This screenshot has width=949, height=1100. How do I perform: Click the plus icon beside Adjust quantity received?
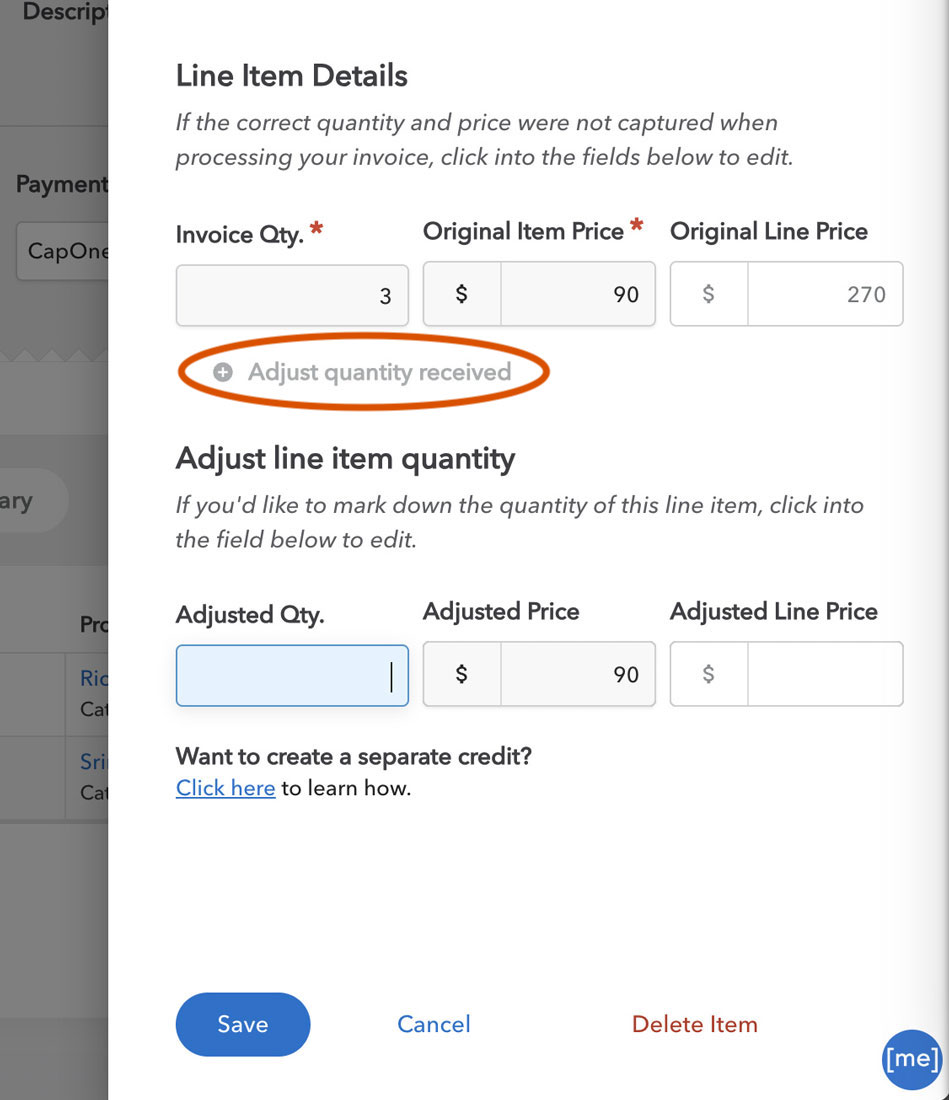(x=223, y=372)
